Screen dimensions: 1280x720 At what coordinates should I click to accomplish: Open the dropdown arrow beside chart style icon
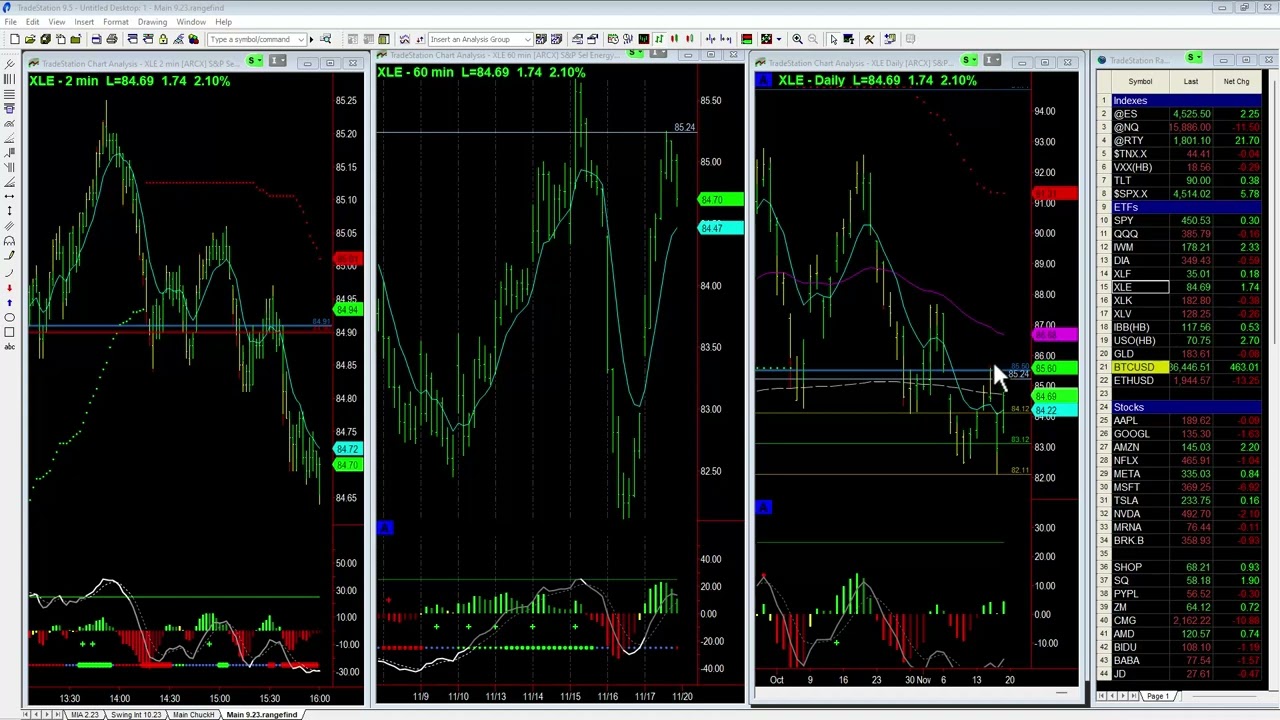[778, 39]
